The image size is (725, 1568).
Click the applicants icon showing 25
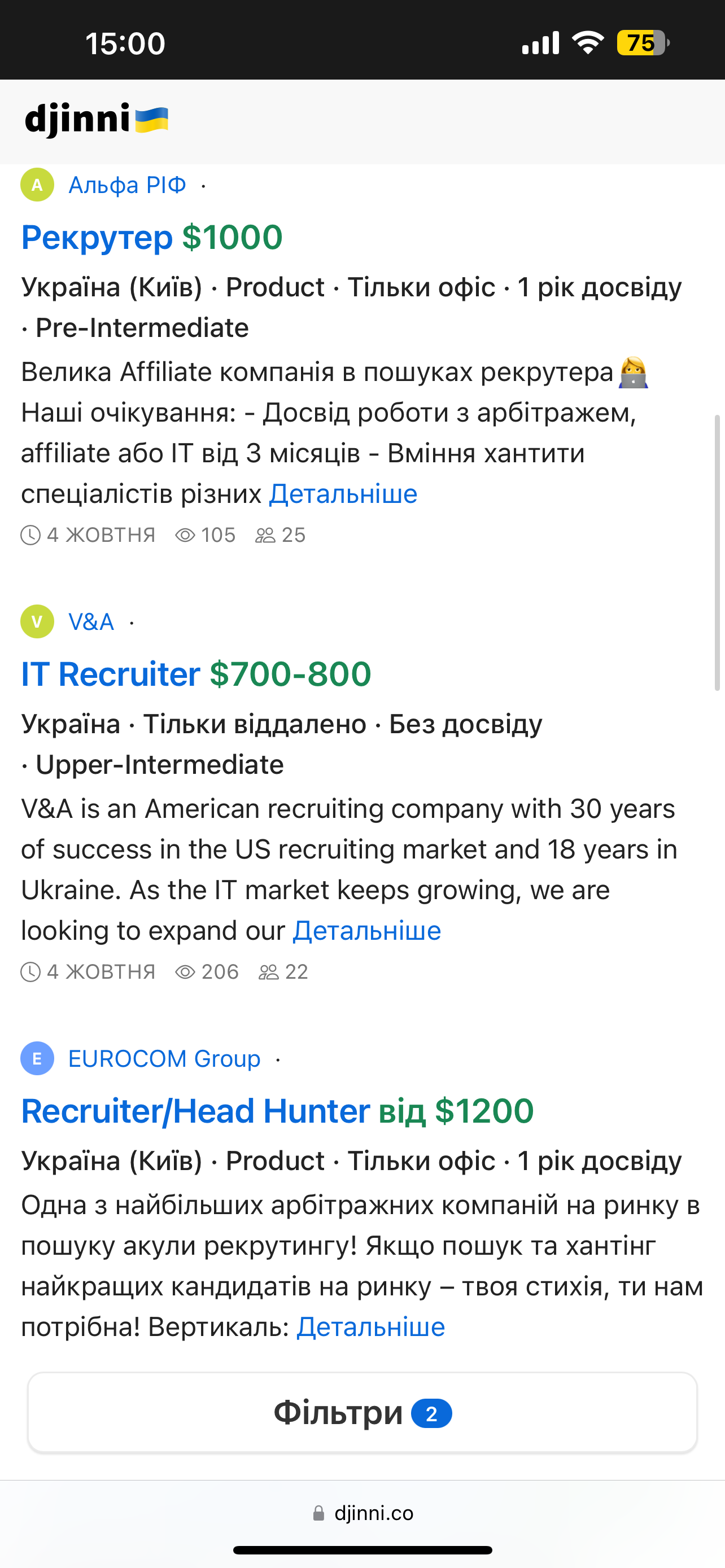(265, 535)
